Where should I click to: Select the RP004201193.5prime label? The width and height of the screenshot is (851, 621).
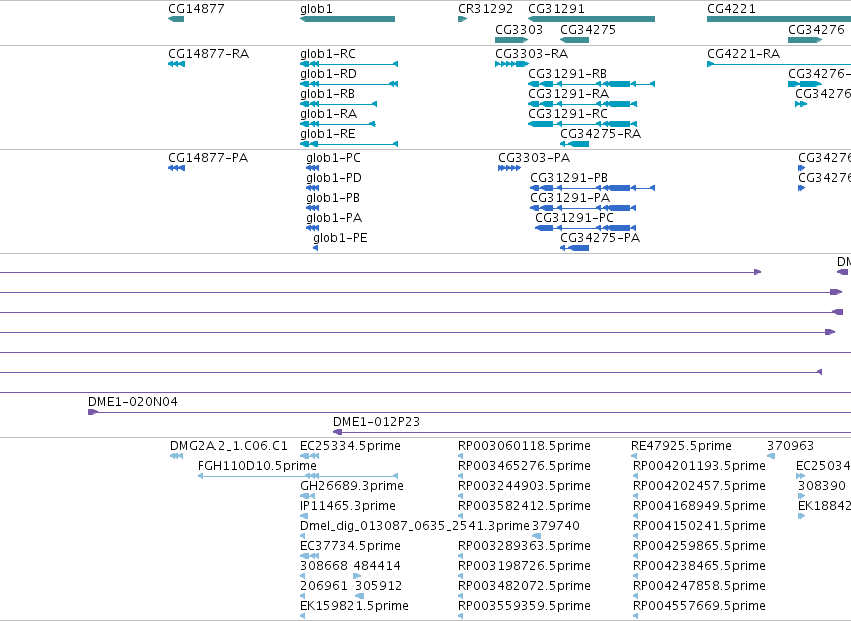pos(700,466)
